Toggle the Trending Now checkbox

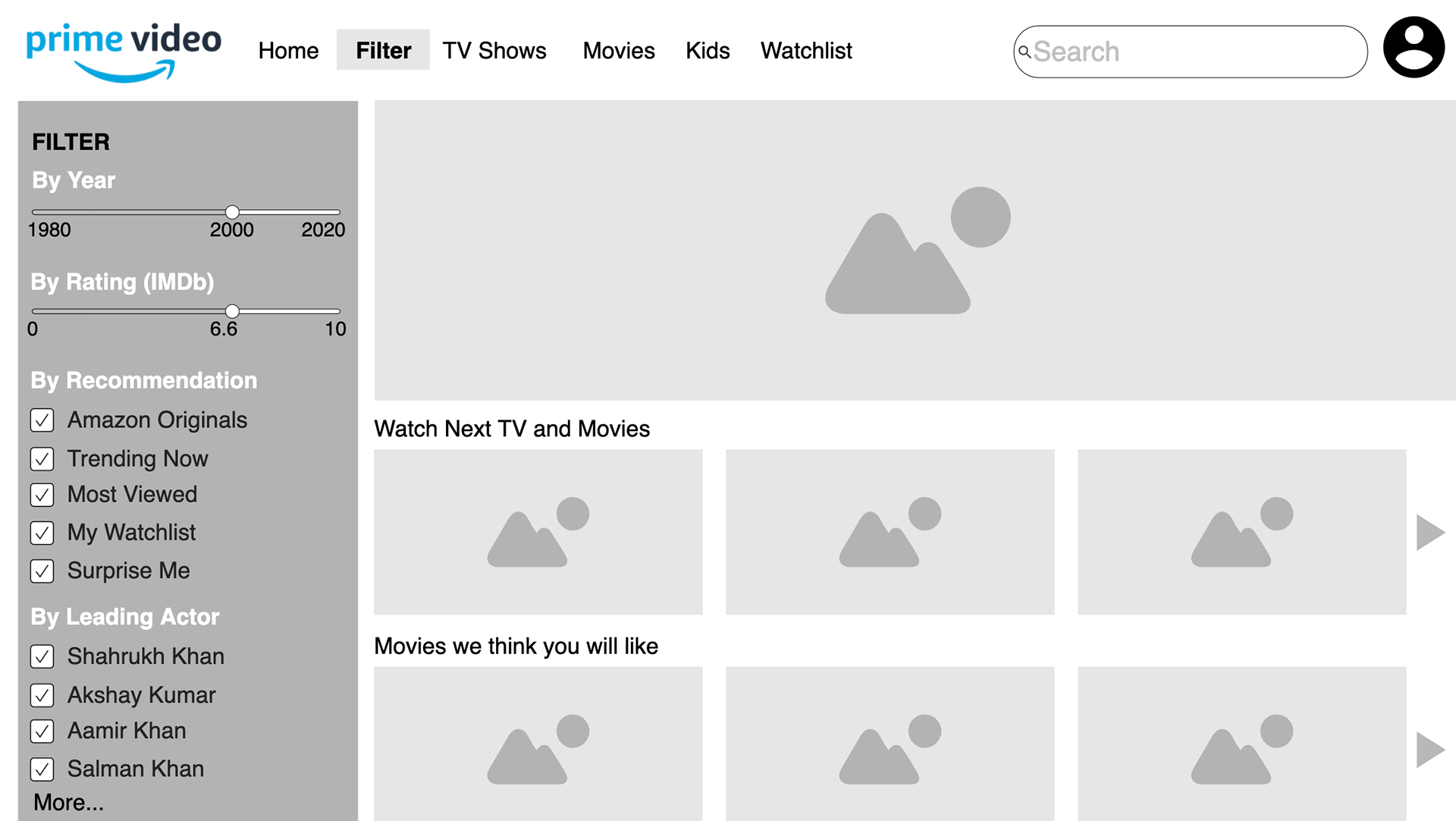pyautogui.click(x=42, y=459)
